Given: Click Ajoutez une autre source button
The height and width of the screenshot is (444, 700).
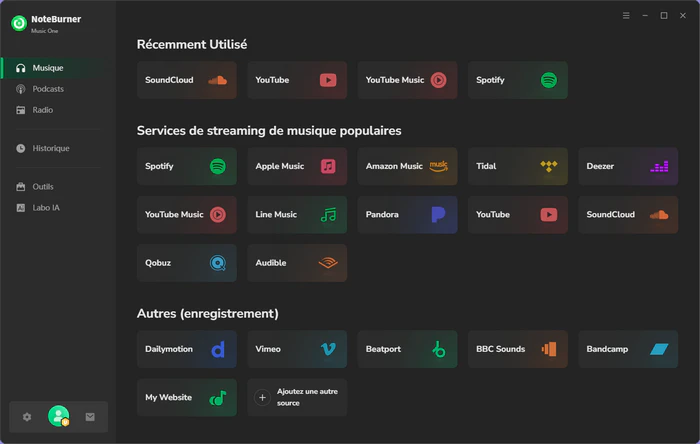Looking at the screenshot, I should [297, 397].
